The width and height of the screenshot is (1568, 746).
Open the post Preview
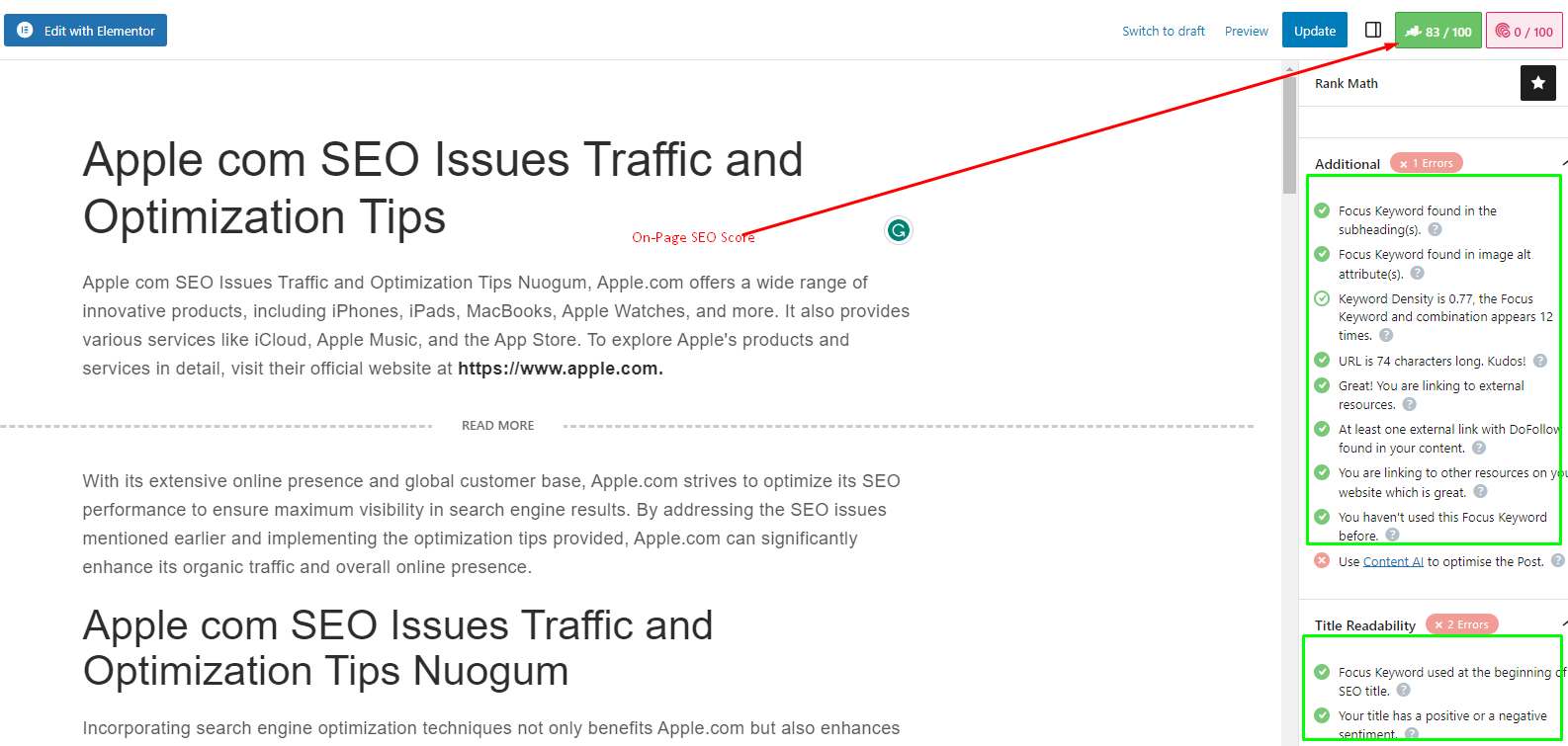pyautogui.click(x=1246, y=32)
